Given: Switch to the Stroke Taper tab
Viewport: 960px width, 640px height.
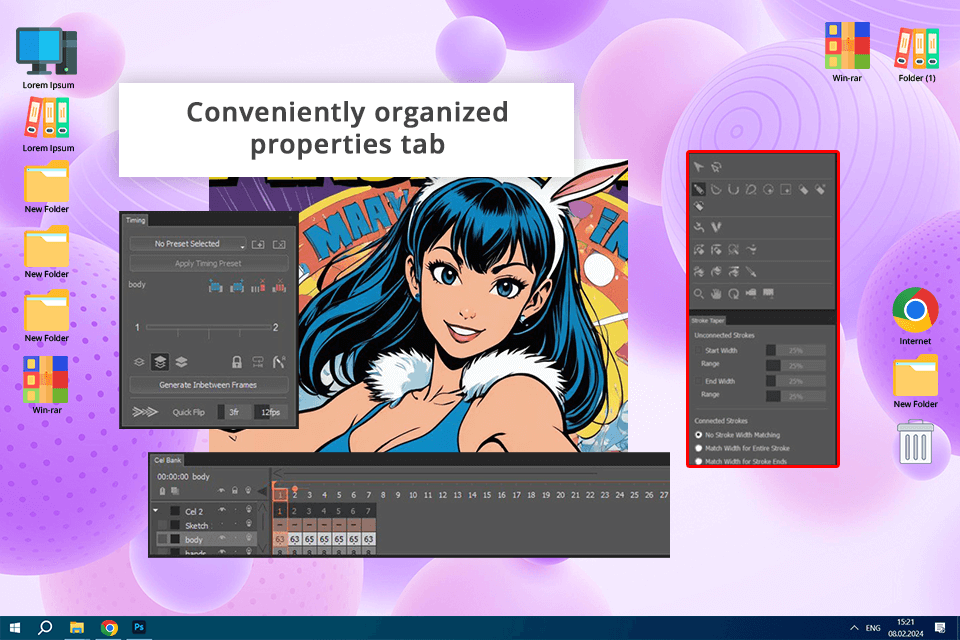Looking at the screenshot, I should point(708,320).
